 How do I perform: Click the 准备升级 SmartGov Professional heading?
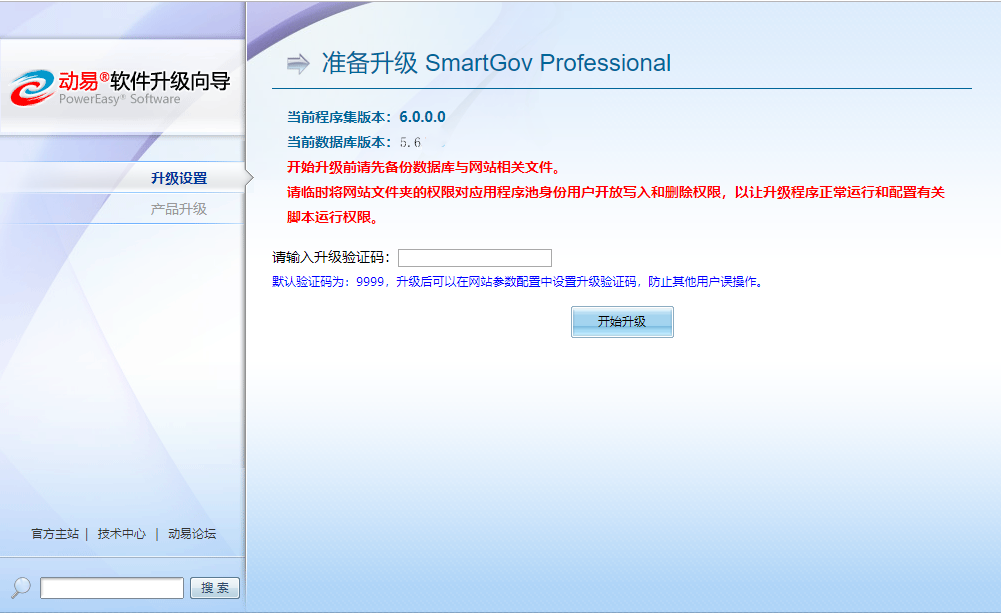[x=496, y=63]
